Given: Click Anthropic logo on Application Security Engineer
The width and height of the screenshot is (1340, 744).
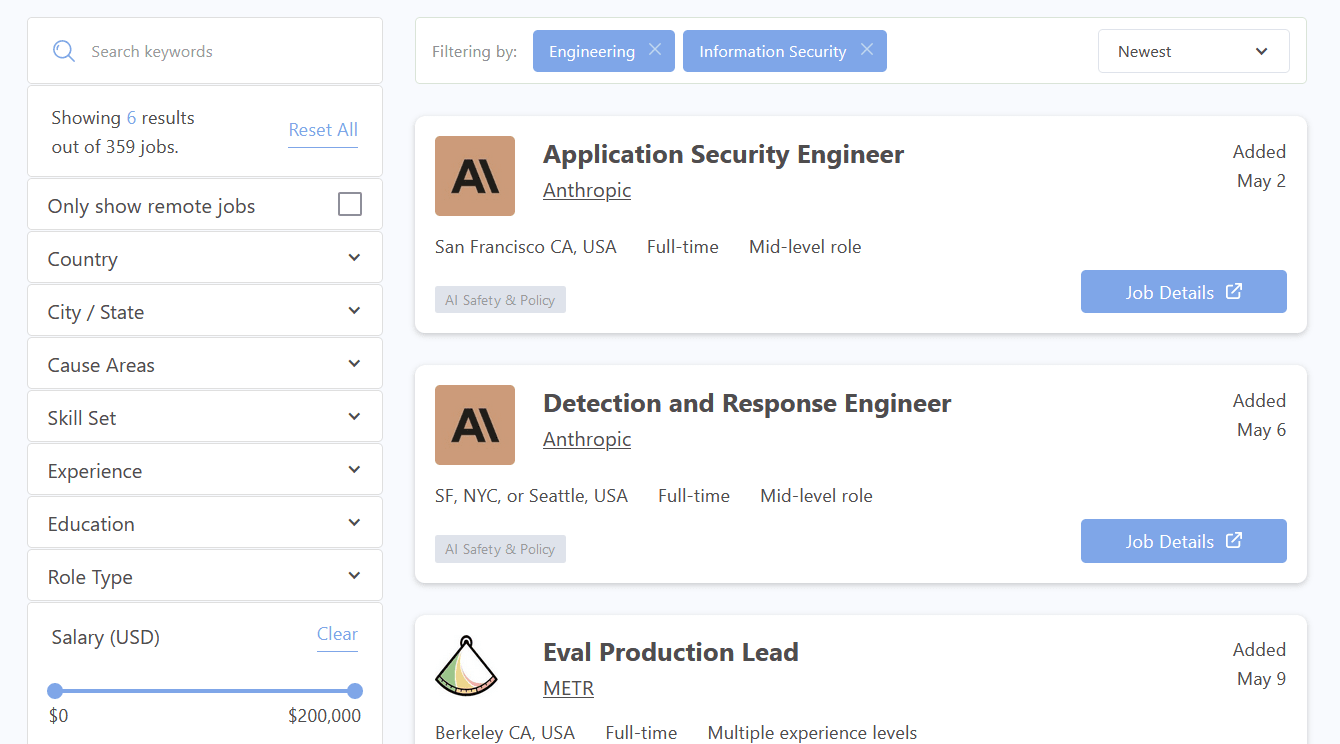Looking at the screenshot, I should (475, 176).
